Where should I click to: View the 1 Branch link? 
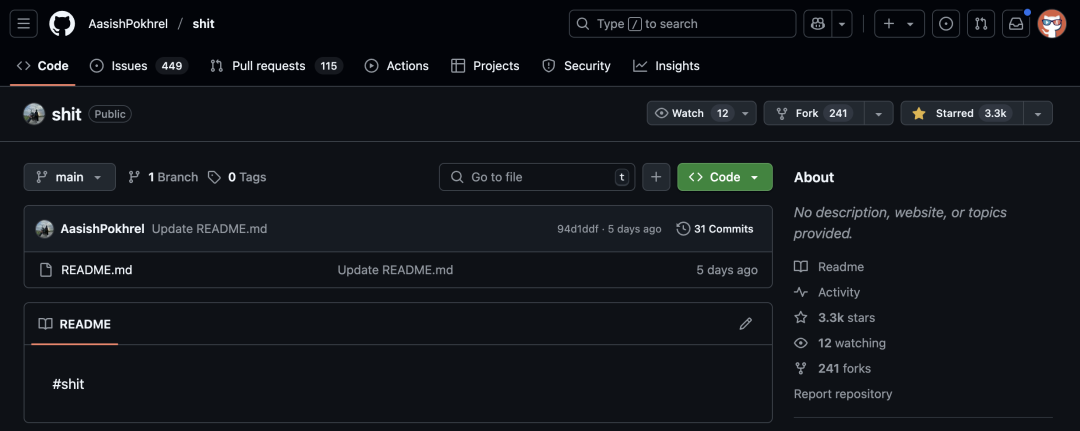tap(163, 177)
